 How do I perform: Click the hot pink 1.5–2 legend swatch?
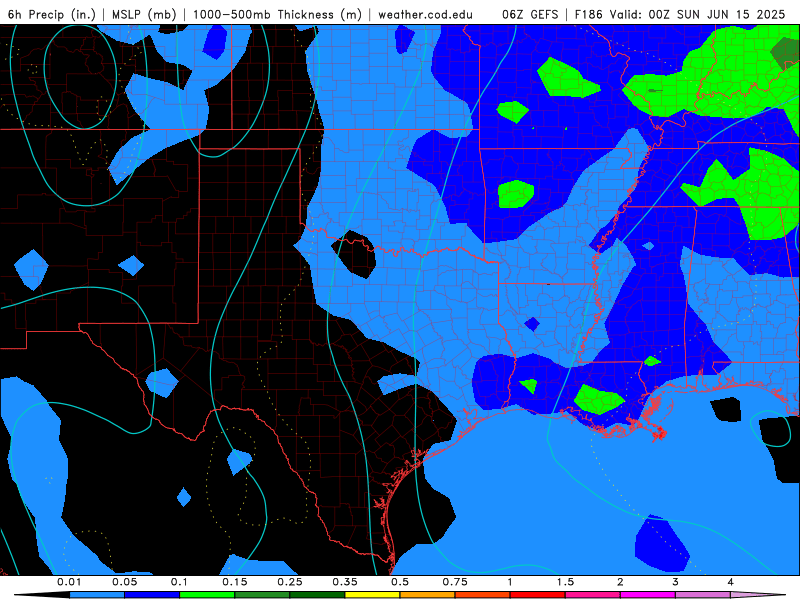(x=593, y=595)
